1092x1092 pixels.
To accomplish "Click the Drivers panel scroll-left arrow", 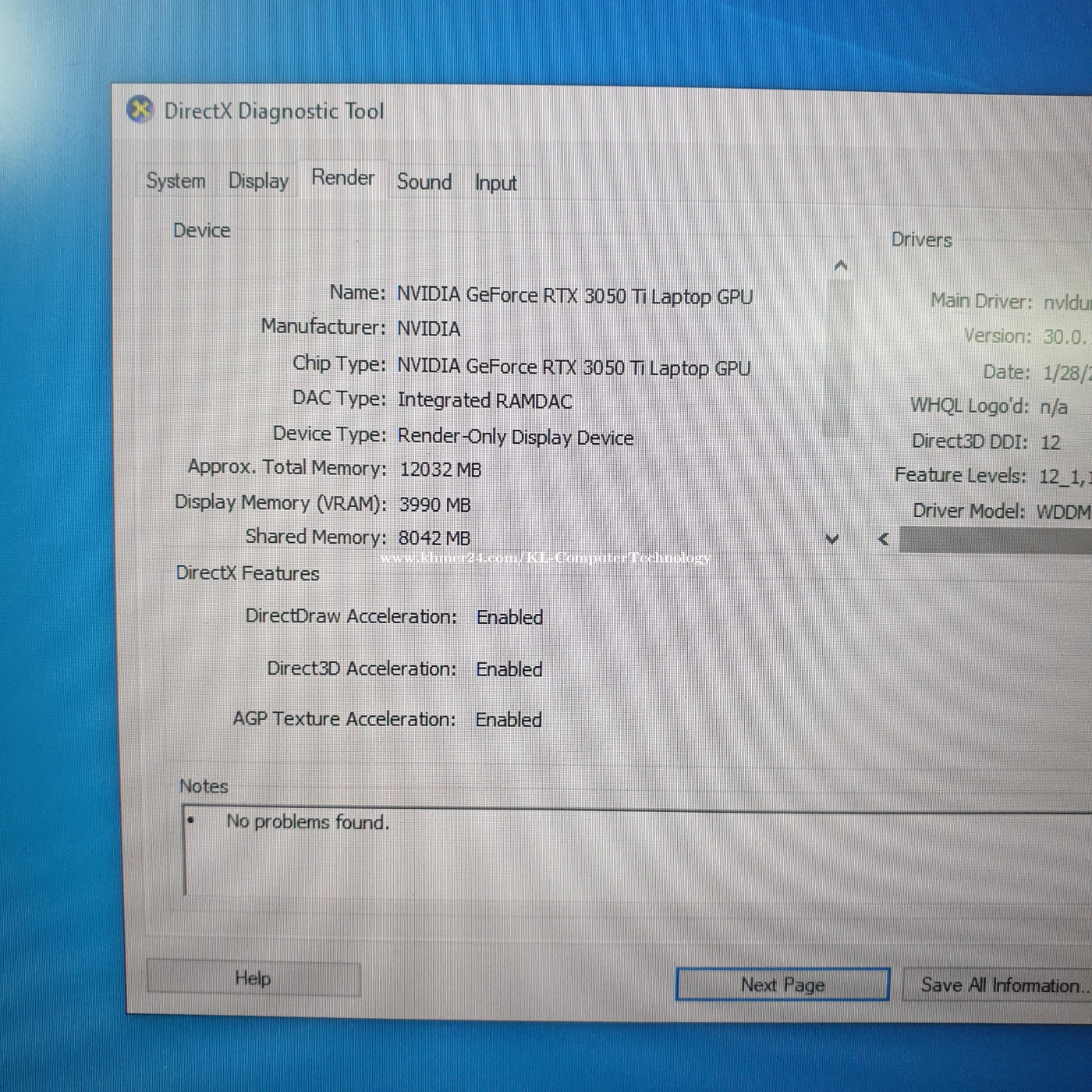I will (884, 539).
